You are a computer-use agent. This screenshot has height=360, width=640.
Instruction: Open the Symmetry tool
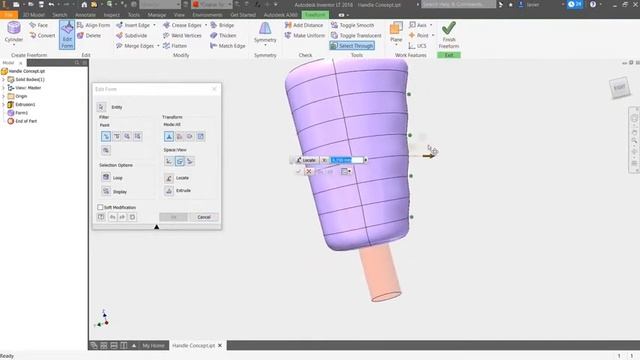click(265, 33)
